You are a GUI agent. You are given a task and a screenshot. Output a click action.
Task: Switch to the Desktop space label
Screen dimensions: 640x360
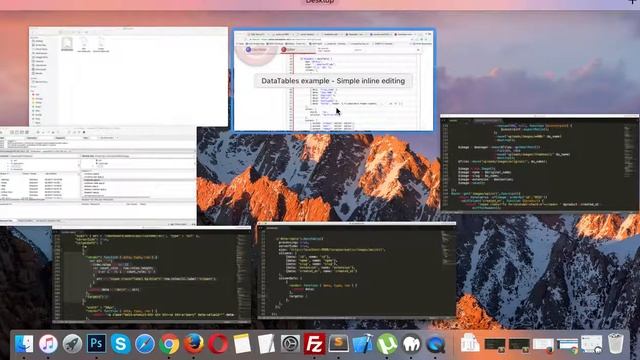[320, 2]
